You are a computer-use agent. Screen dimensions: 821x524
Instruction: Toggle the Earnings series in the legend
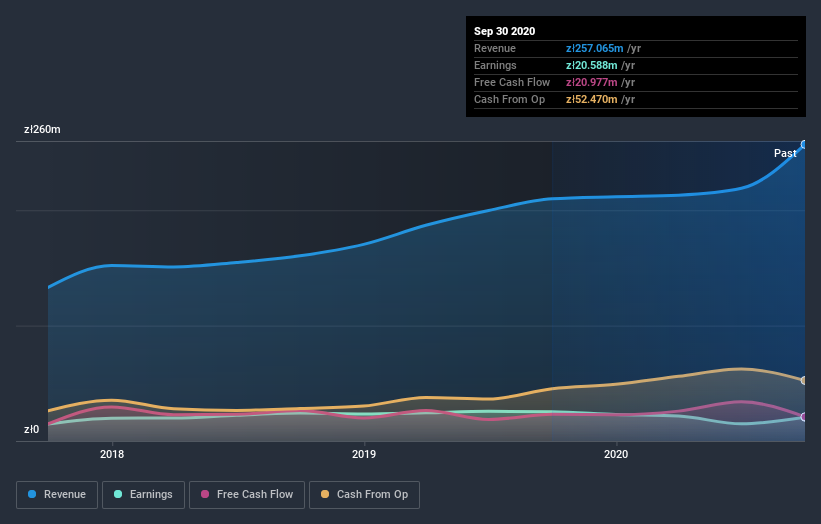[143, 495]
